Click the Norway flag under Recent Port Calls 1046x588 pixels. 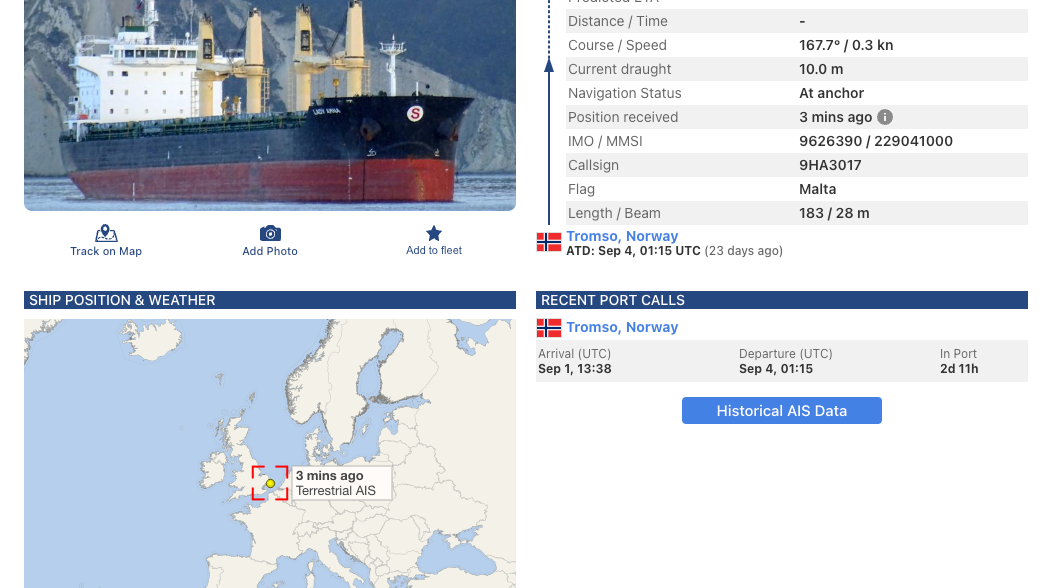549,328
